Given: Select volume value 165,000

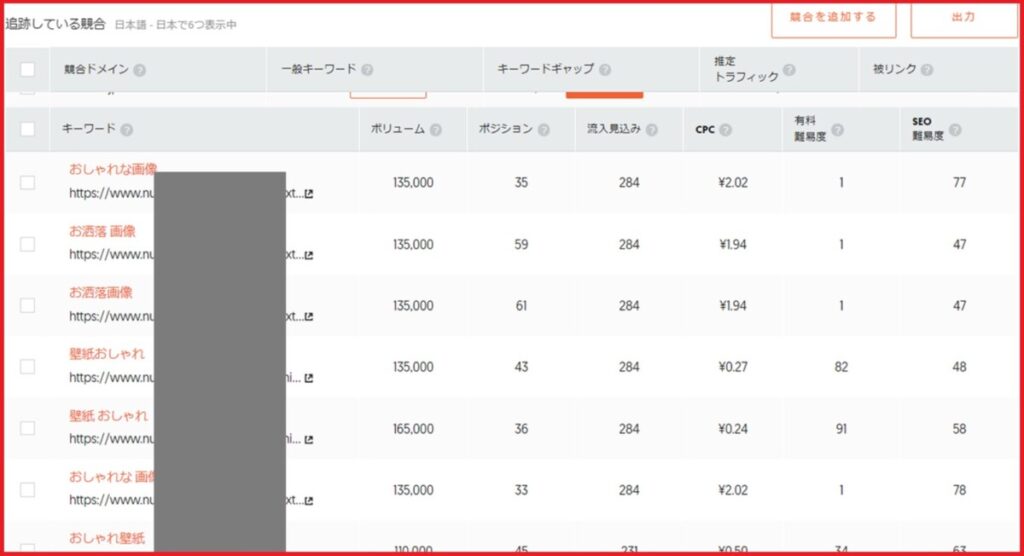Looking at the screenshot, I should coord(413,429).
